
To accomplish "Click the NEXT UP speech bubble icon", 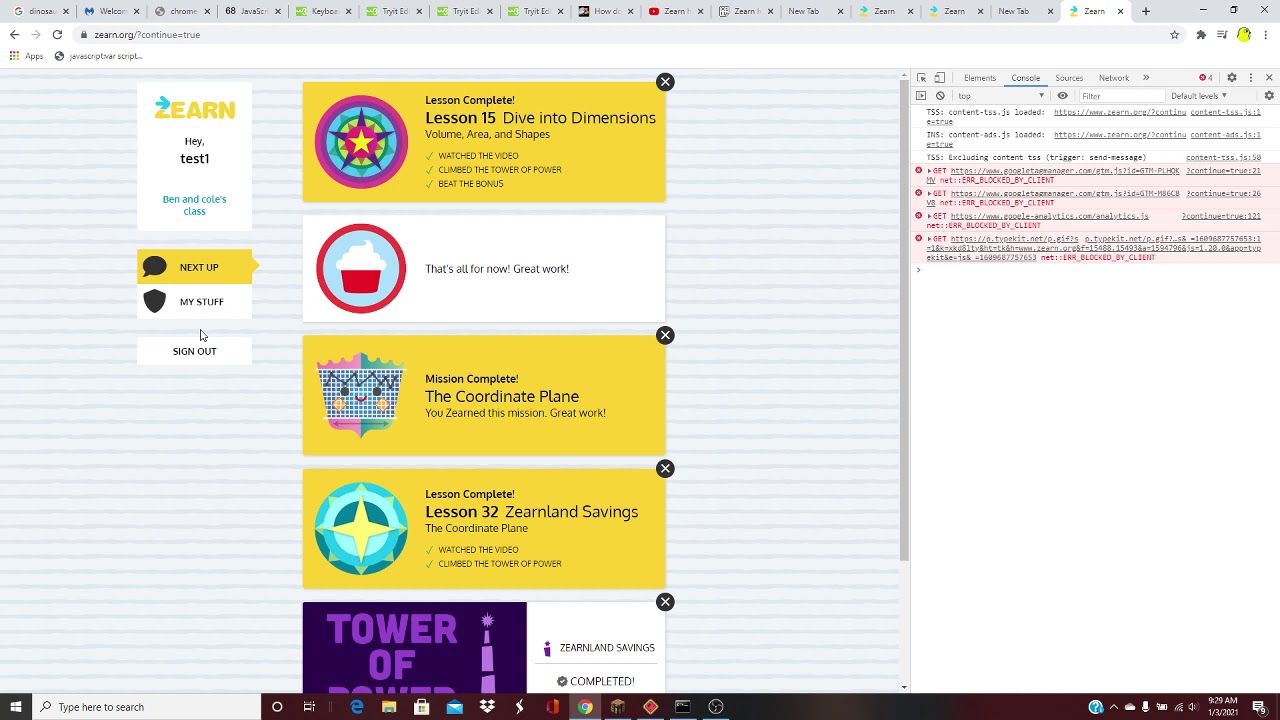I will pos(154,267).
